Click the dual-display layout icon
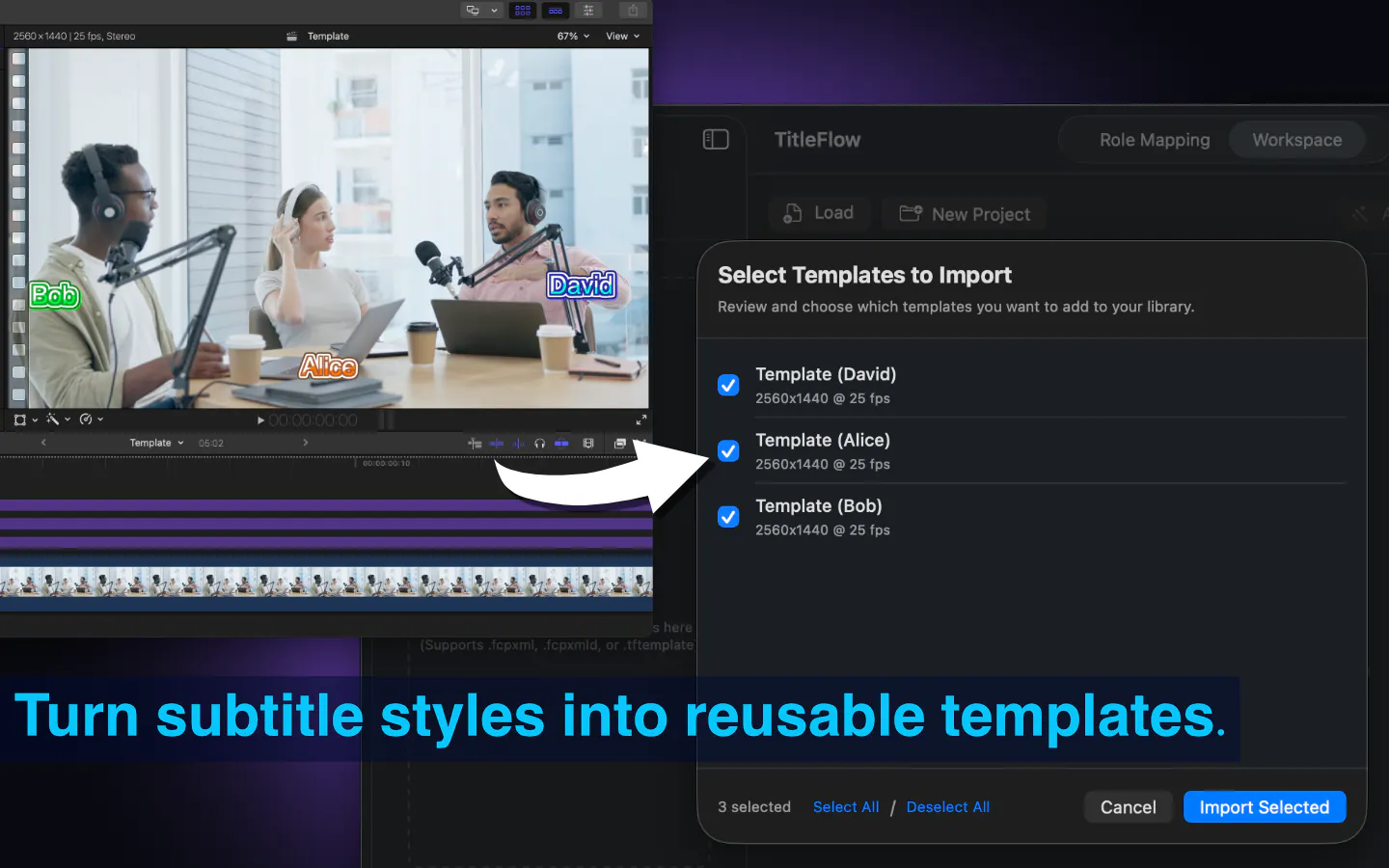Image resolution: width=1389 pixels, height=868 pixels. 473,11
